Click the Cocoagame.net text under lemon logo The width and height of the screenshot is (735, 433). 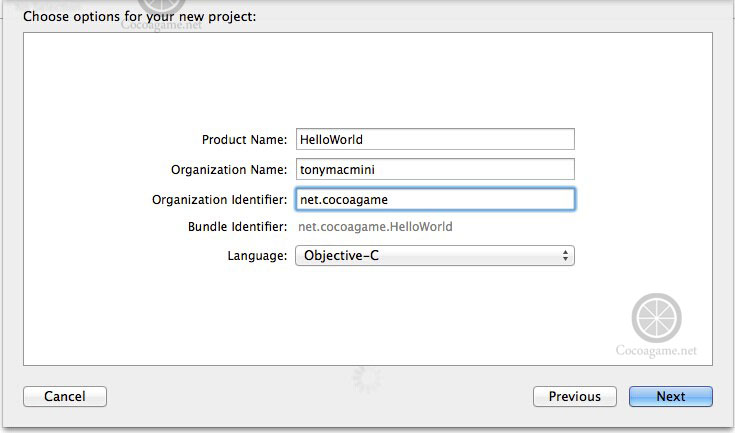point(657,351)
